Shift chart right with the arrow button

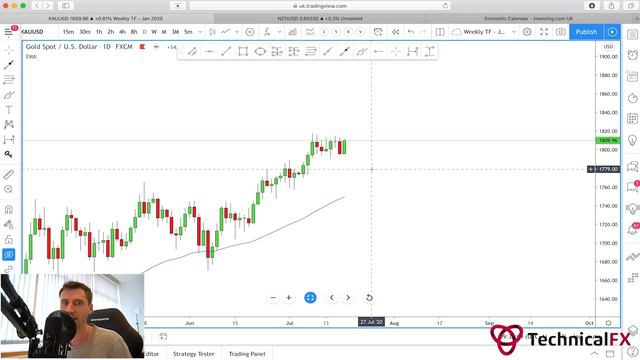(348, 298)
